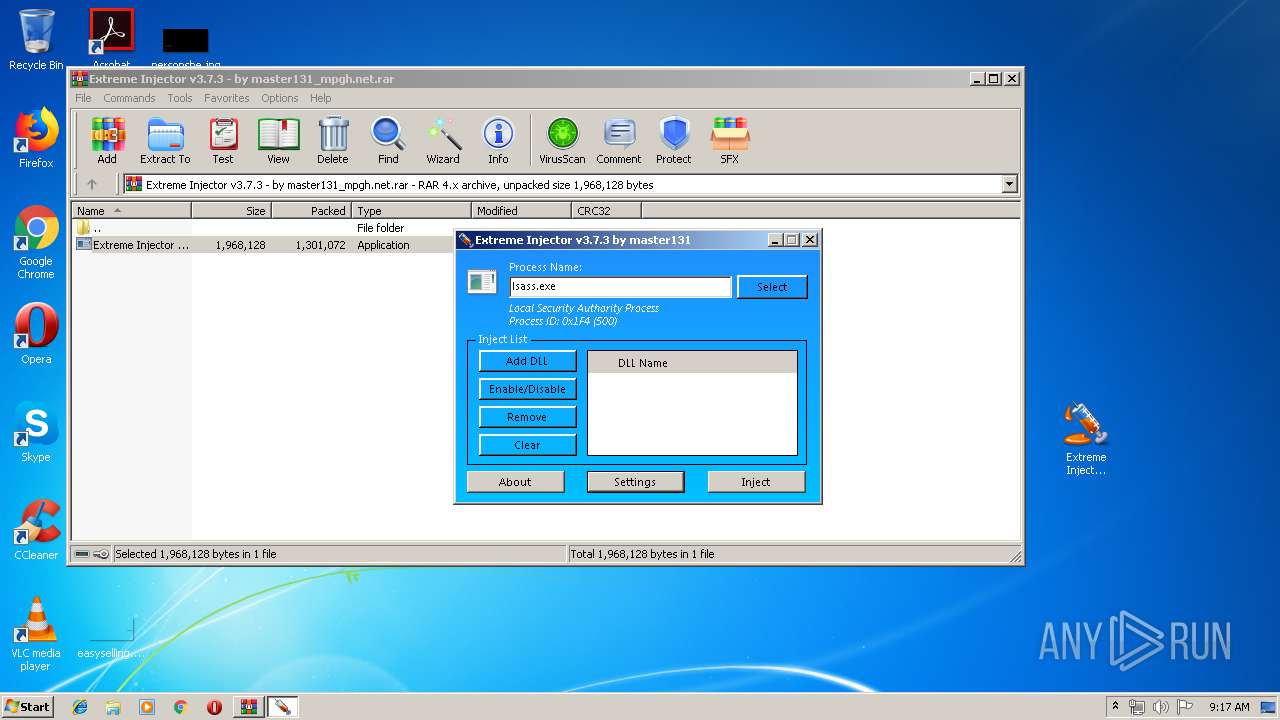The height and width of the screenshot is (720, 1280).
Task: Open the Tools menu
Action: (x=180, y=98)
